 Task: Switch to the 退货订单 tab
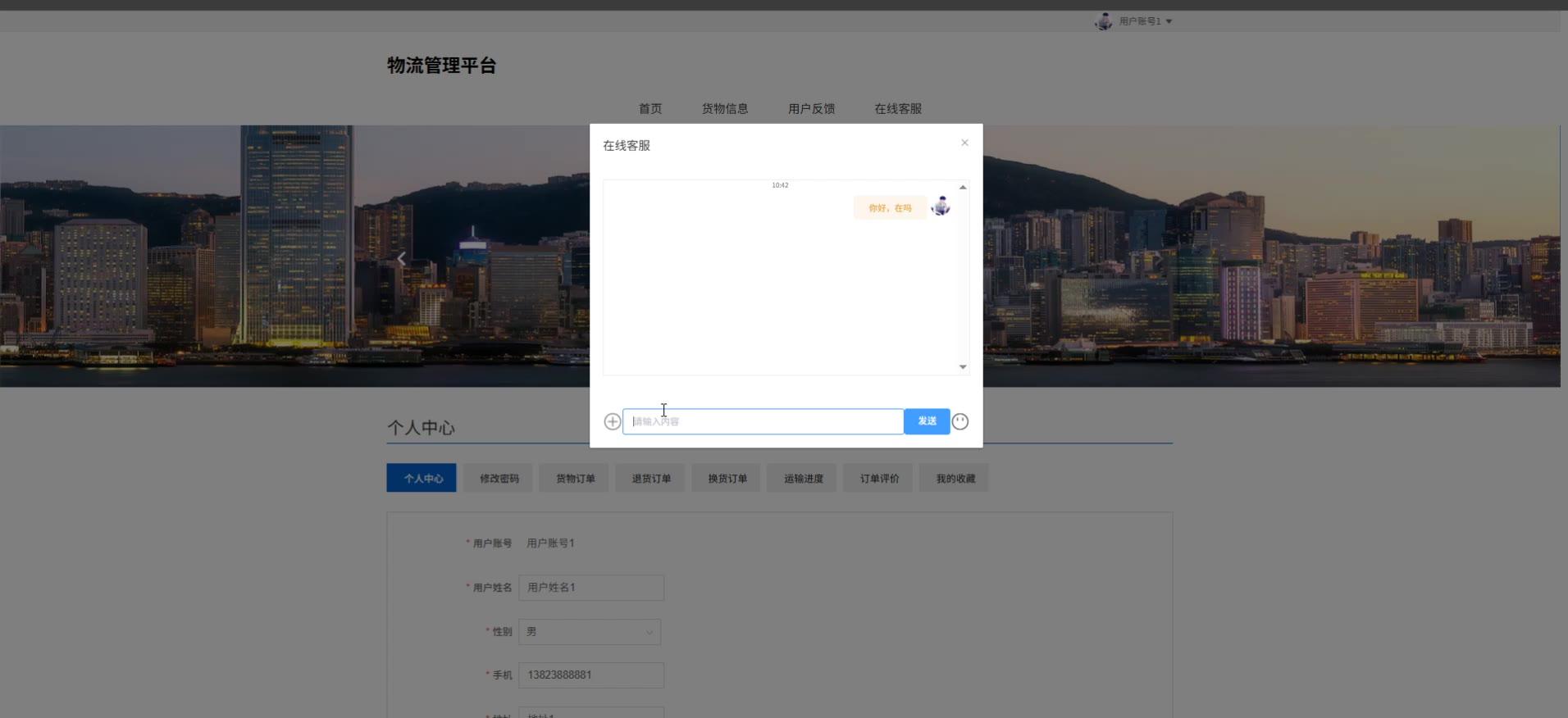651,479
